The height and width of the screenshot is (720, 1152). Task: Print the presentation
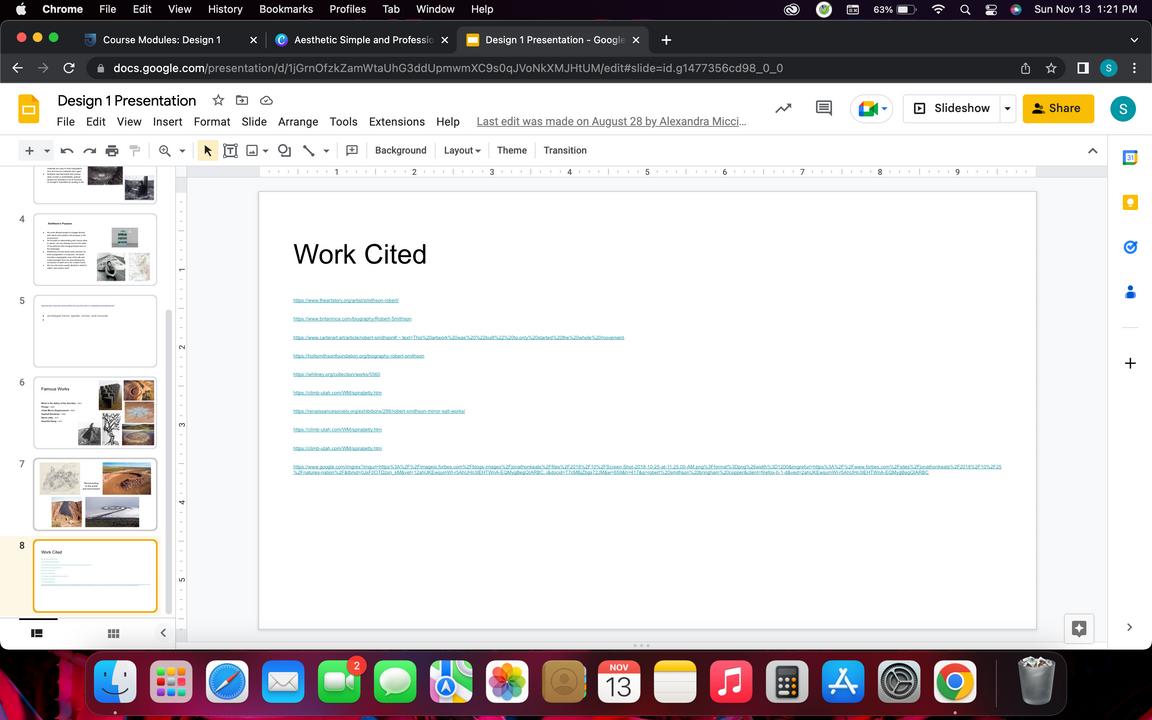point(112,151)
